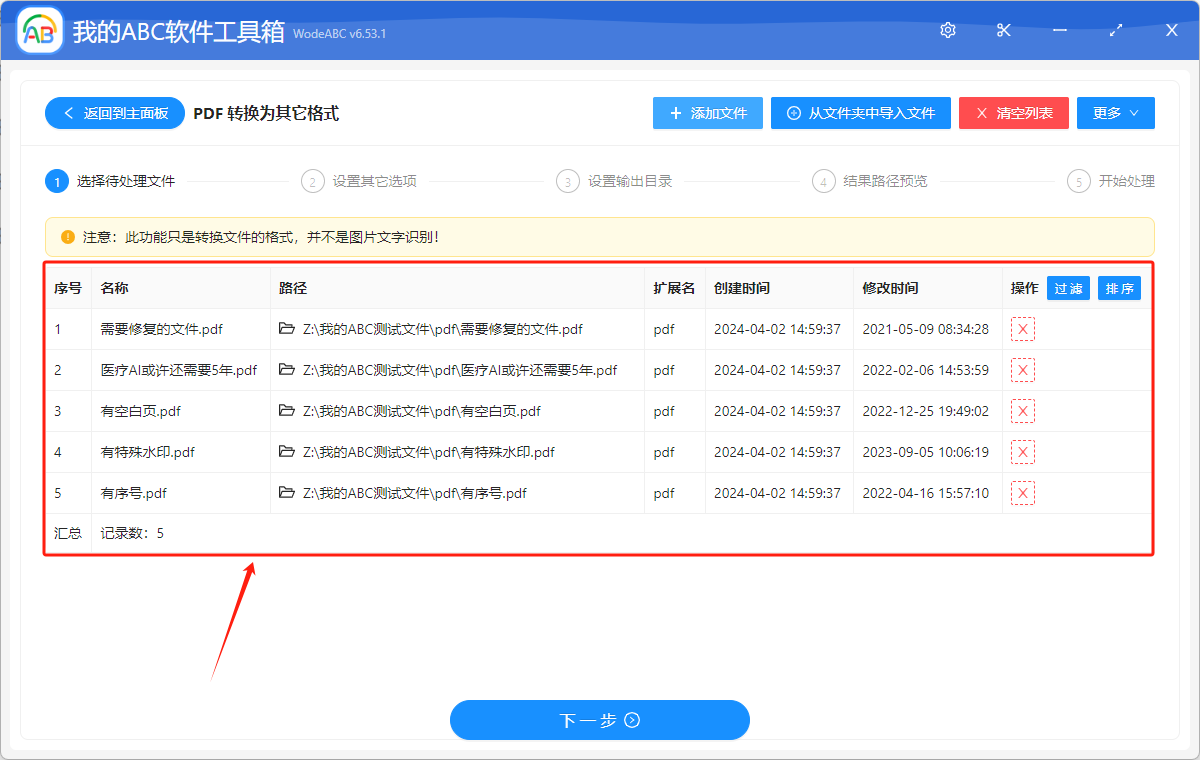Viewport: 1200px width, 760px height.
Task: Open the settings gear in the title bar
Action: (947, 30)
